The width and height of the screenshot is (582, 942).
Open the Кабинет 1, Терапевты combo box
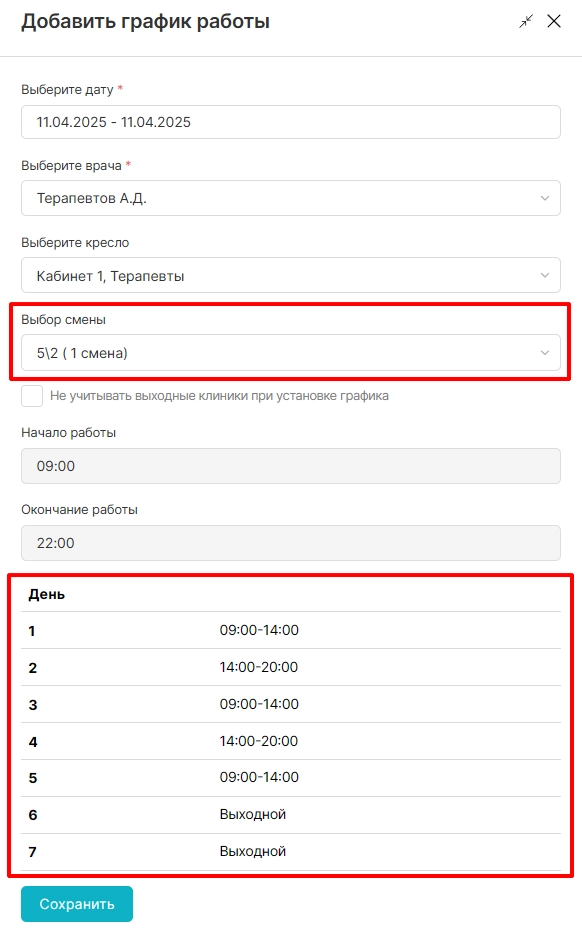[x=291, y=275]
